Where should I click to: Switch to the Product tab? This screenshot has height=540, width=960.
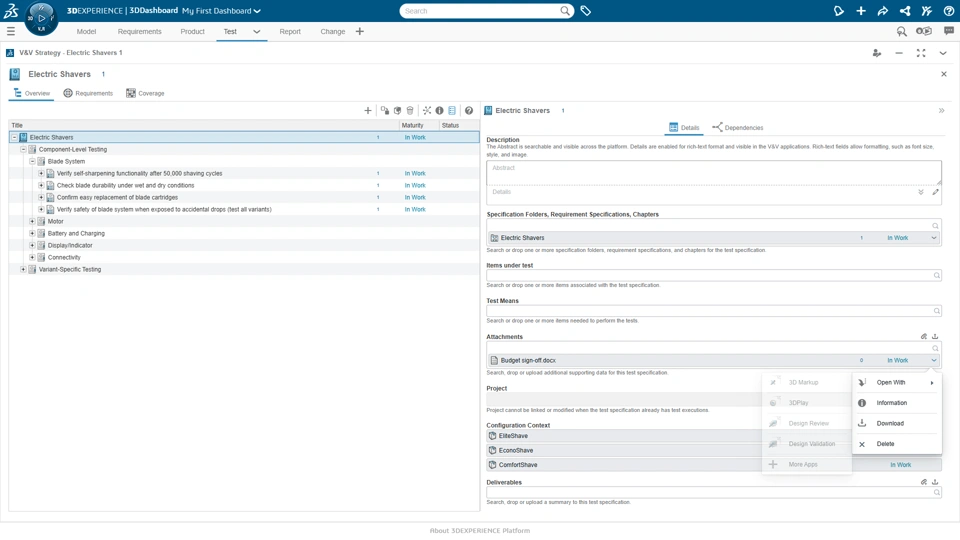192,31
